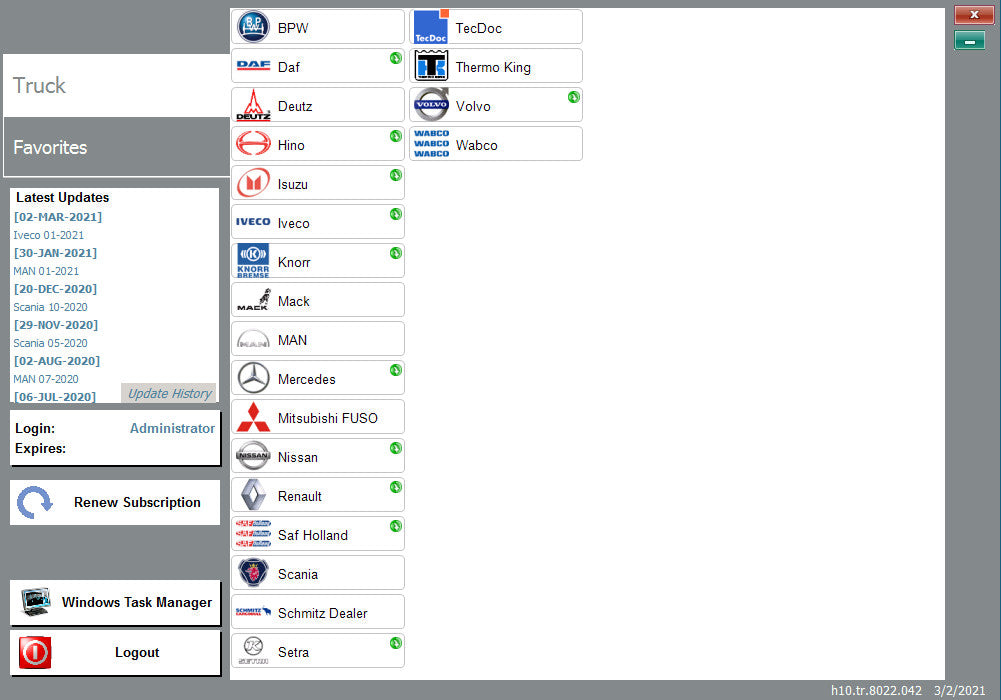Select update date [30-JAN-2021]
Viewport: 1001px width, 700px height.
coord(56,253)
